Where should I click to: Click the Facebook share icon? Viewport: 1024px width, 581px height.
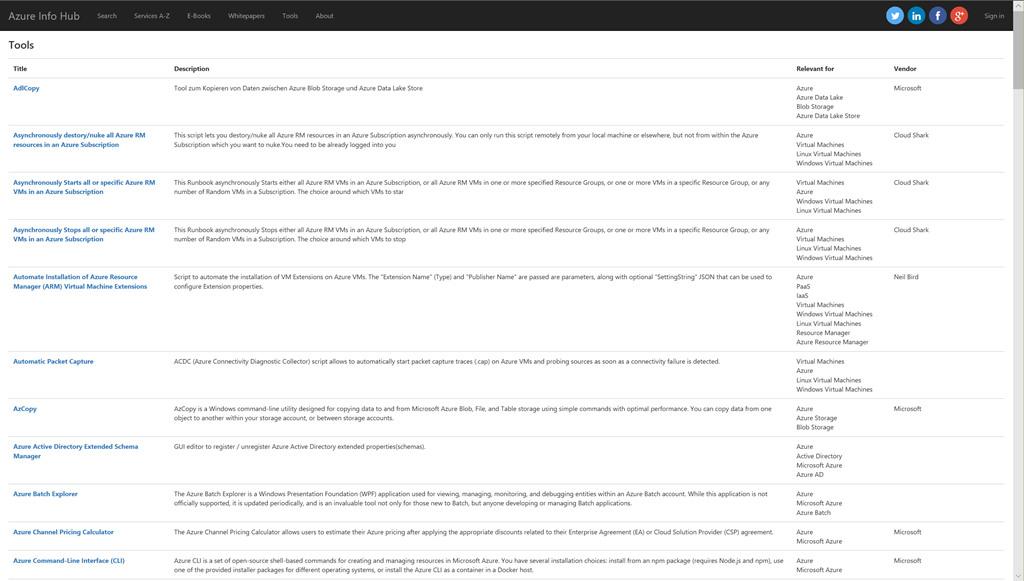[x=937, y=15]
